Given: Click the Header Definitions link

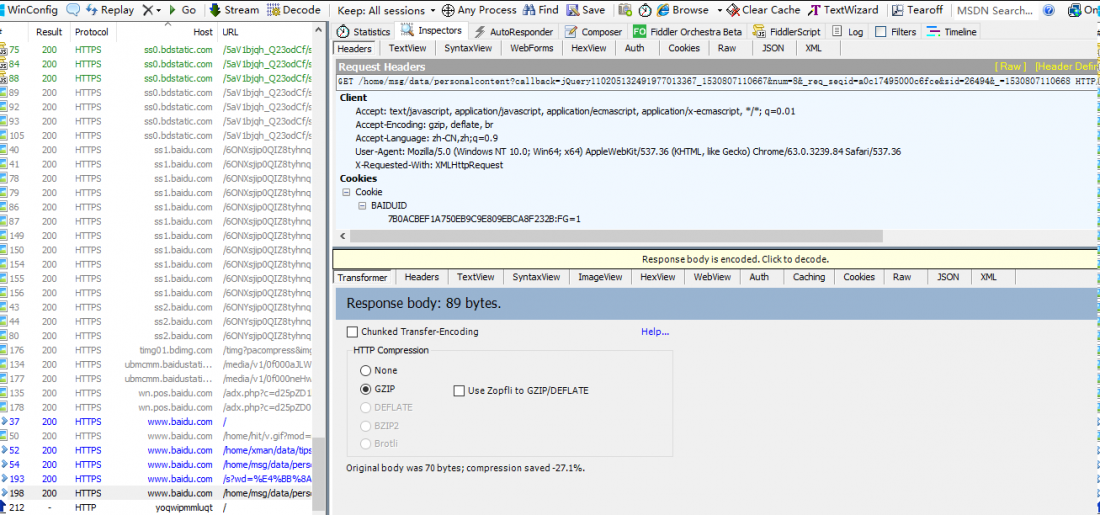Looking at the screenshot, I should (1067, 67).
